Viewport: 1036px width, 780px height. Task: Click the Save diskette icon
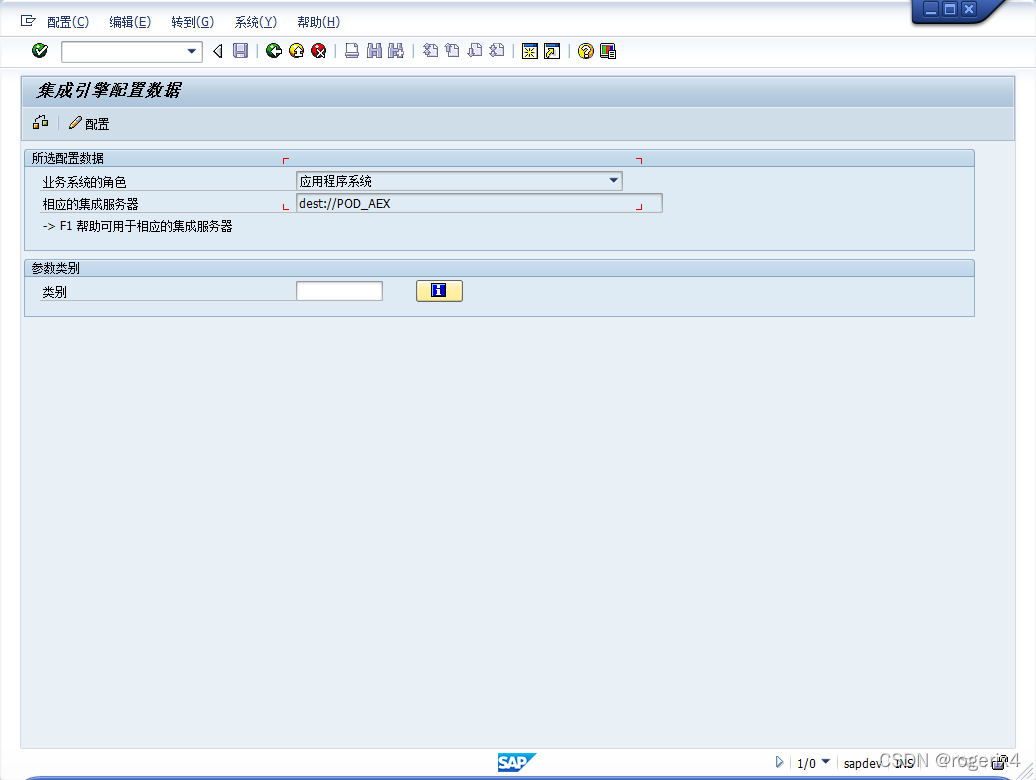[x=240, y=51]
